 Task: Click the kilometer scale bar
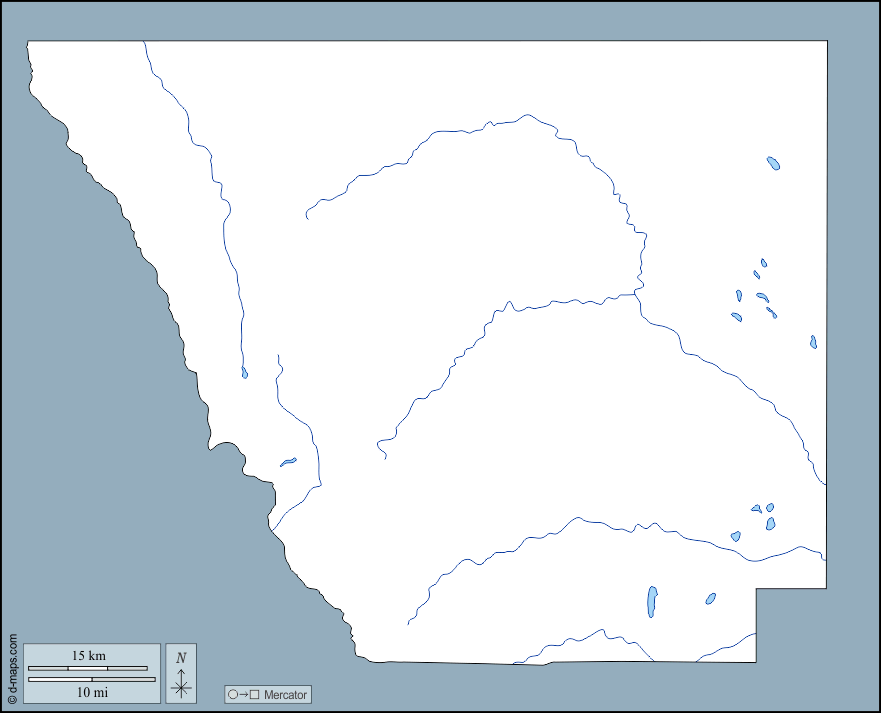pyautogui.click(x=88, y=668)
